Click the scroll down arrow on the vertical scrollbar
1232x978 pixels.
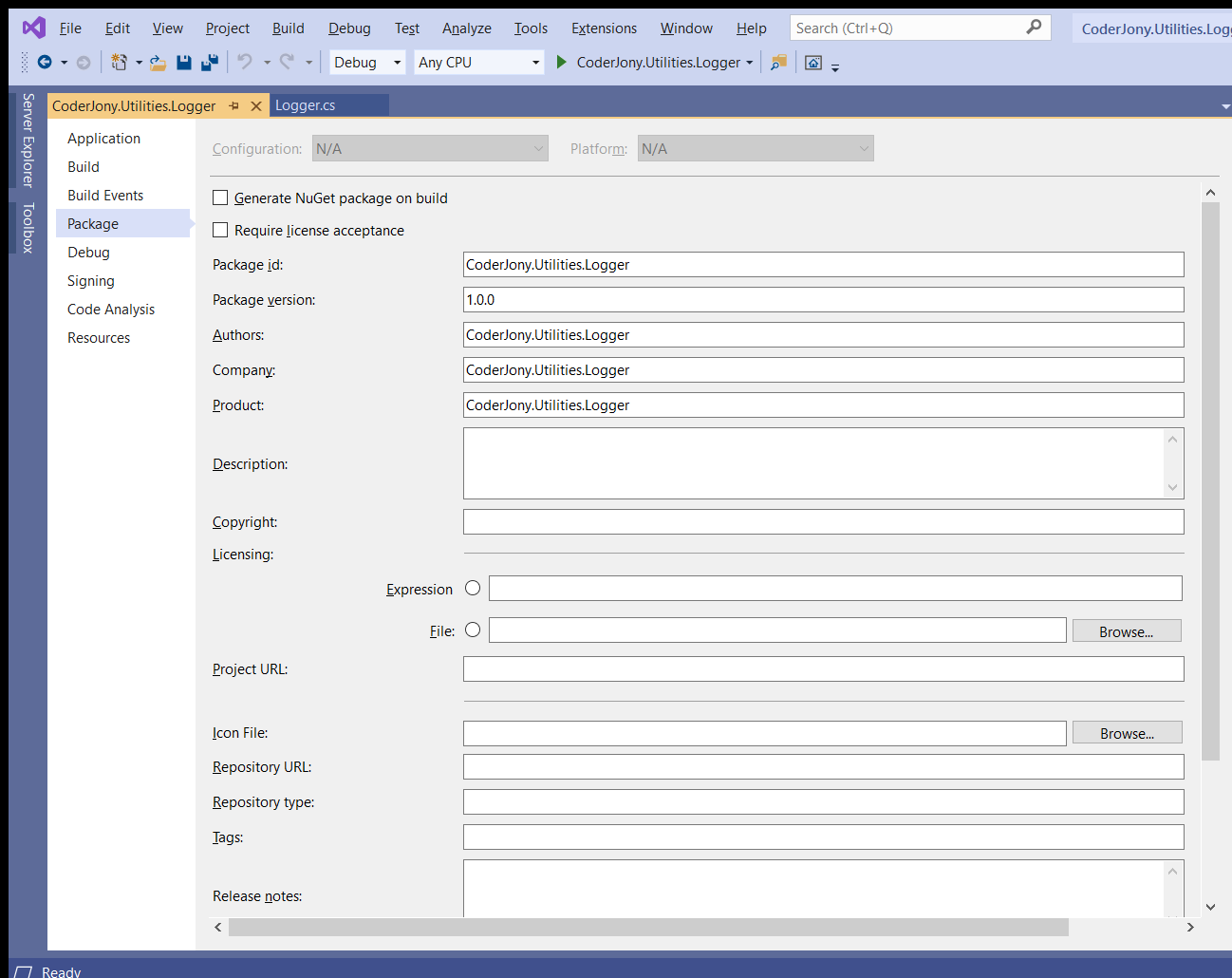coord(1210,907)
